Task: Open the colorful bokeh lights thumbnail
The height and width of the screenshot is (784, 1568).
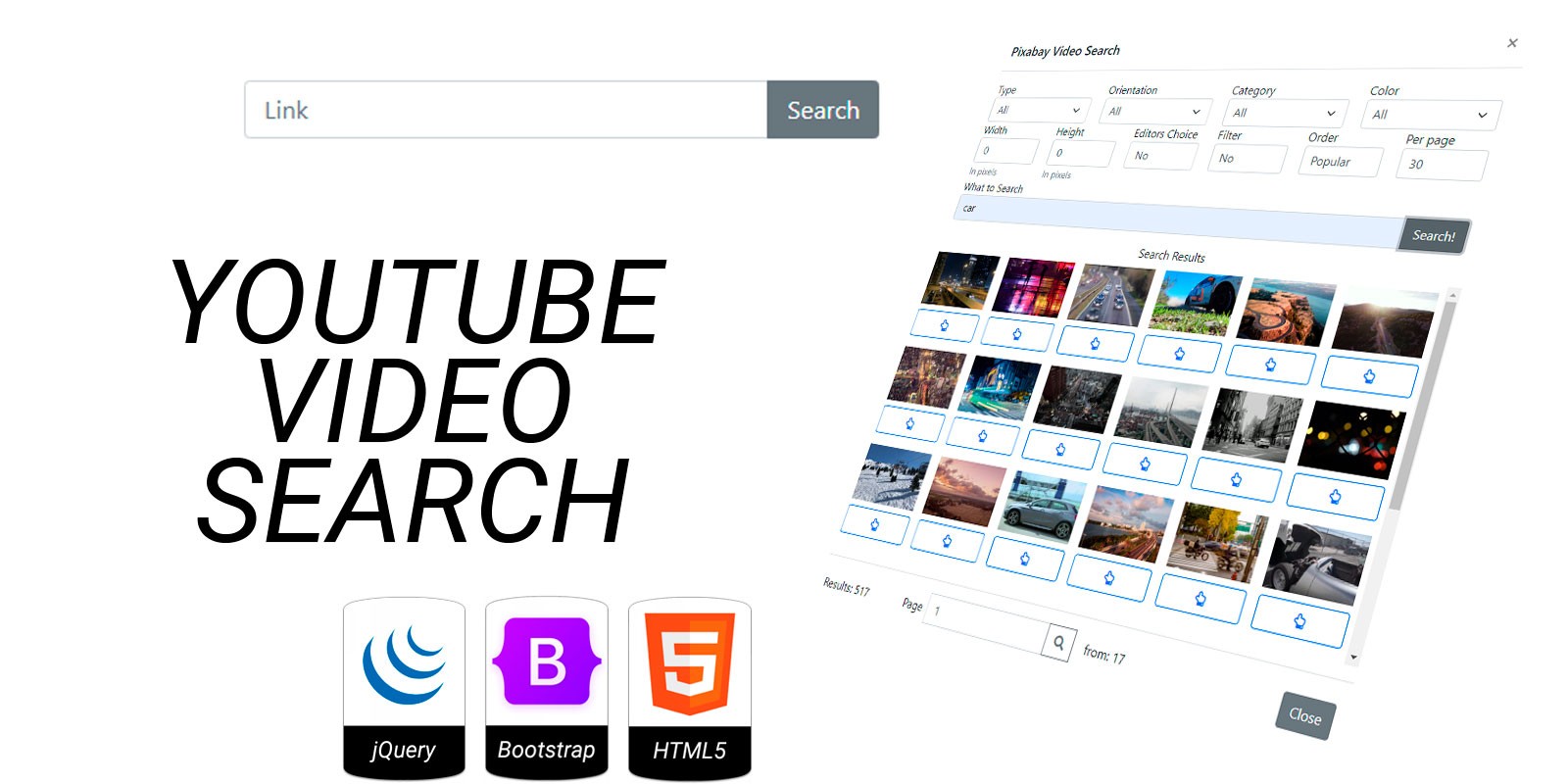Action: coord(1352,439)
